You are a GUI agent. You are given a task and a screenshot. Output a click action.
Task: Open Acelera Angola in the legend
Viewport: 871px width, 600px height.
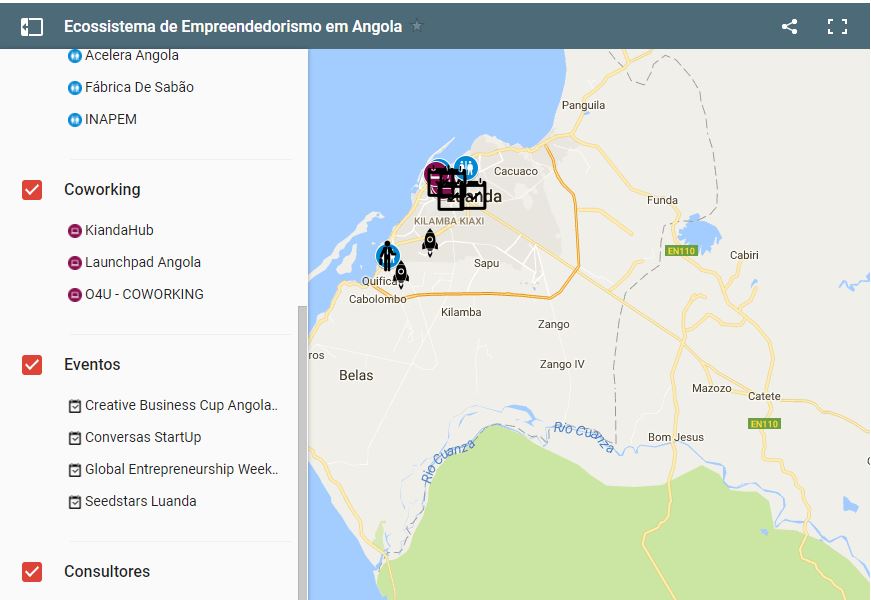coord(132,56)
